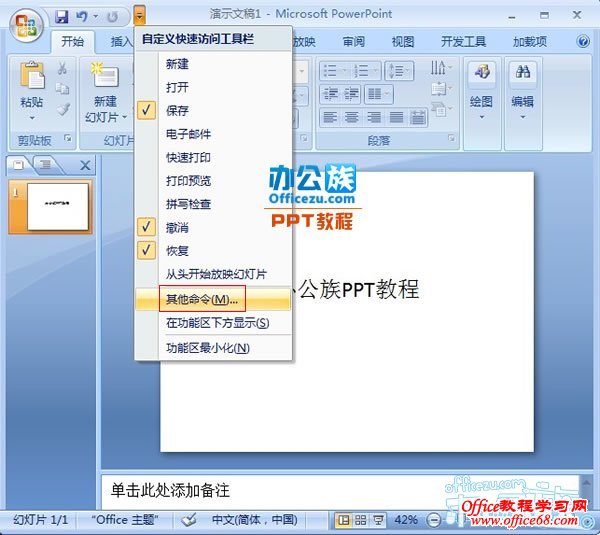Enable 快速打印 in the customize menu
This screenshot has height=535, width=600.
tap(213, 157)
